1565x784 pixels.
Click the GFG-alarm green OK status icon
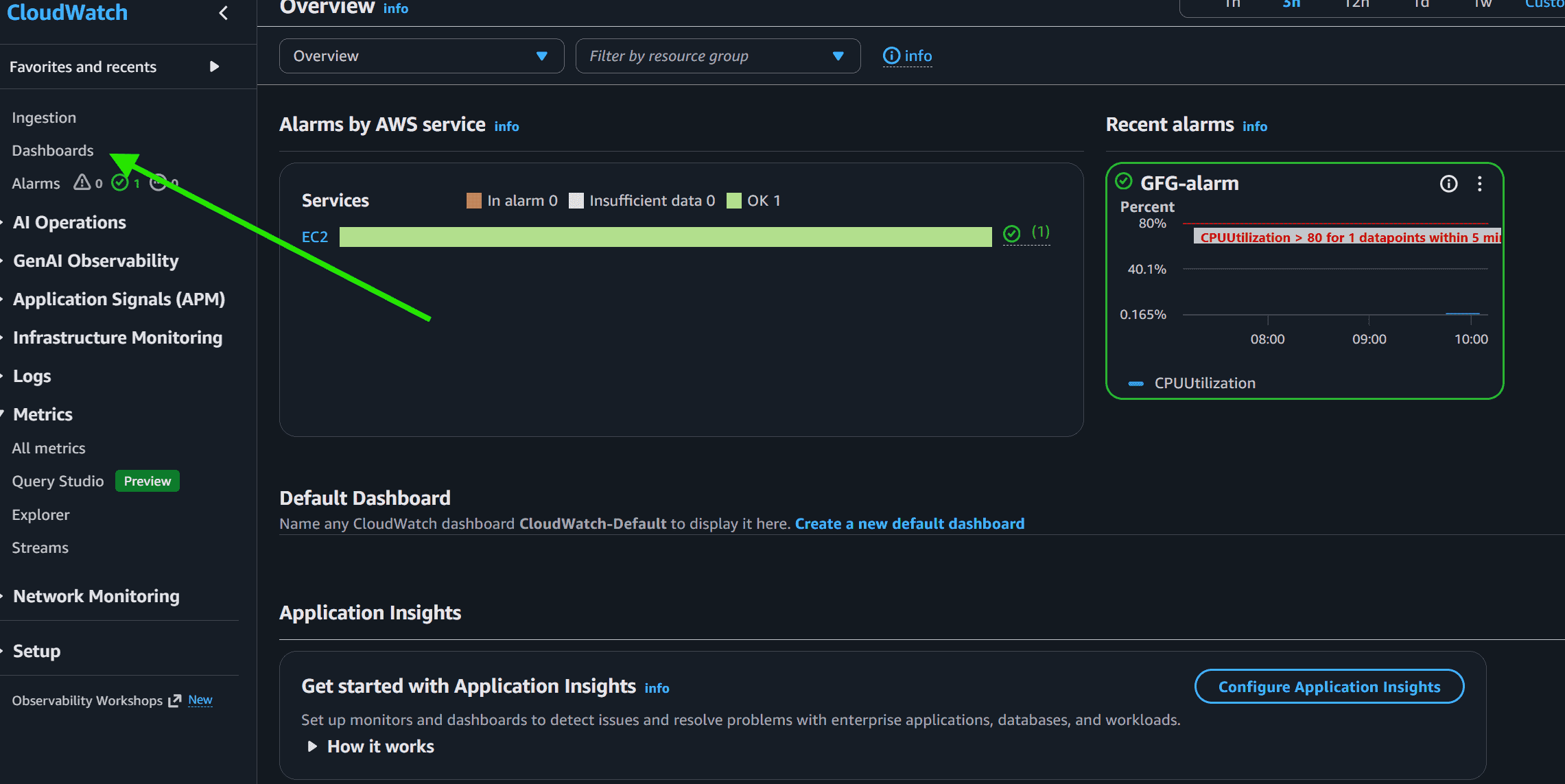pyautogui.click(x=1124, y=181)
